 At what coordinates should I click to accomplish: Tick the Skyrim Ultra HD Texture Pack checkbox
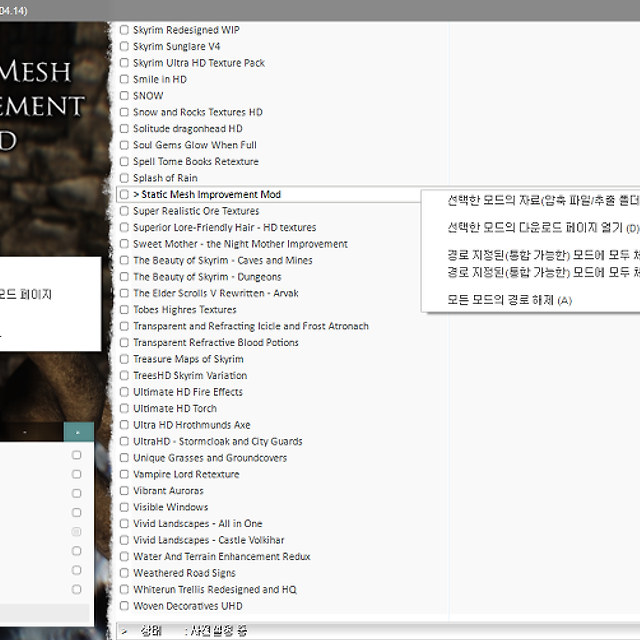tap(124, 63)
